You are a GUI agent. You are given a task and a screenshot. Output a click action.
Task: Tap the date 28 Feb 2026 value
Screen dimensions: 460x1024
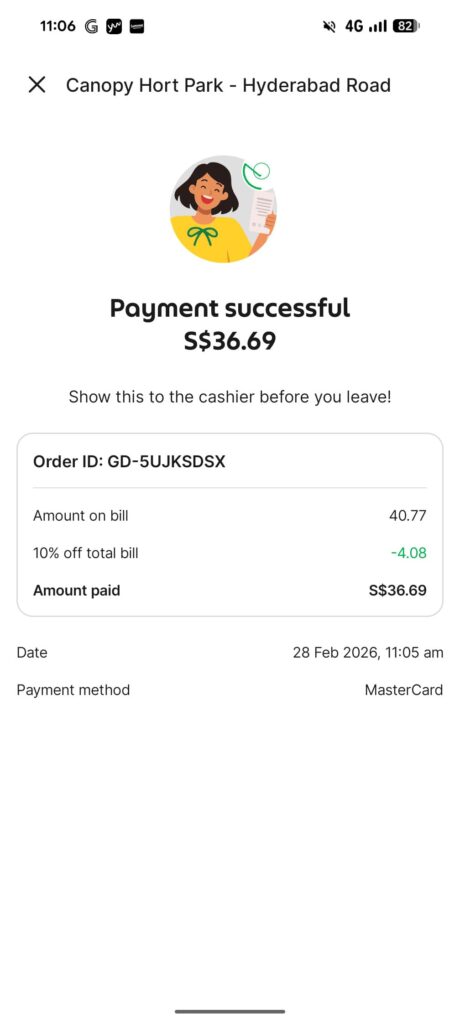368,652
